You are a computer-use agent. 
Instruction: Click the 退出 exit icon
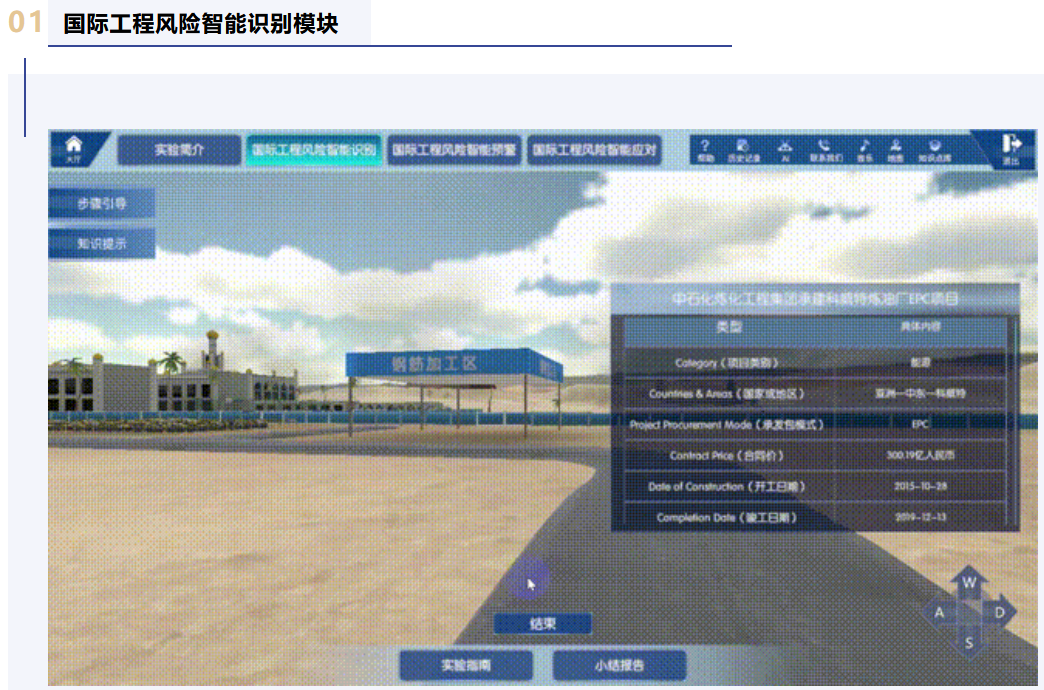1010,149
